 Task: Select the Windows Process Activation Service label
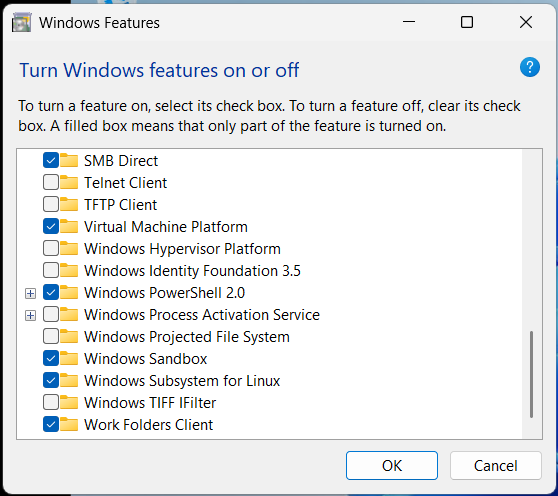(202, 315)
